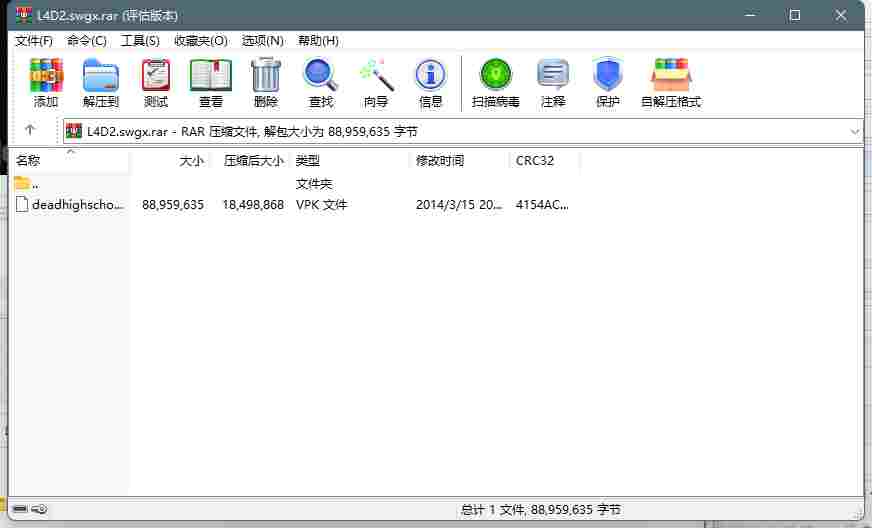
Task: Open the Tools (工具) menu
Action: point(140,41)
